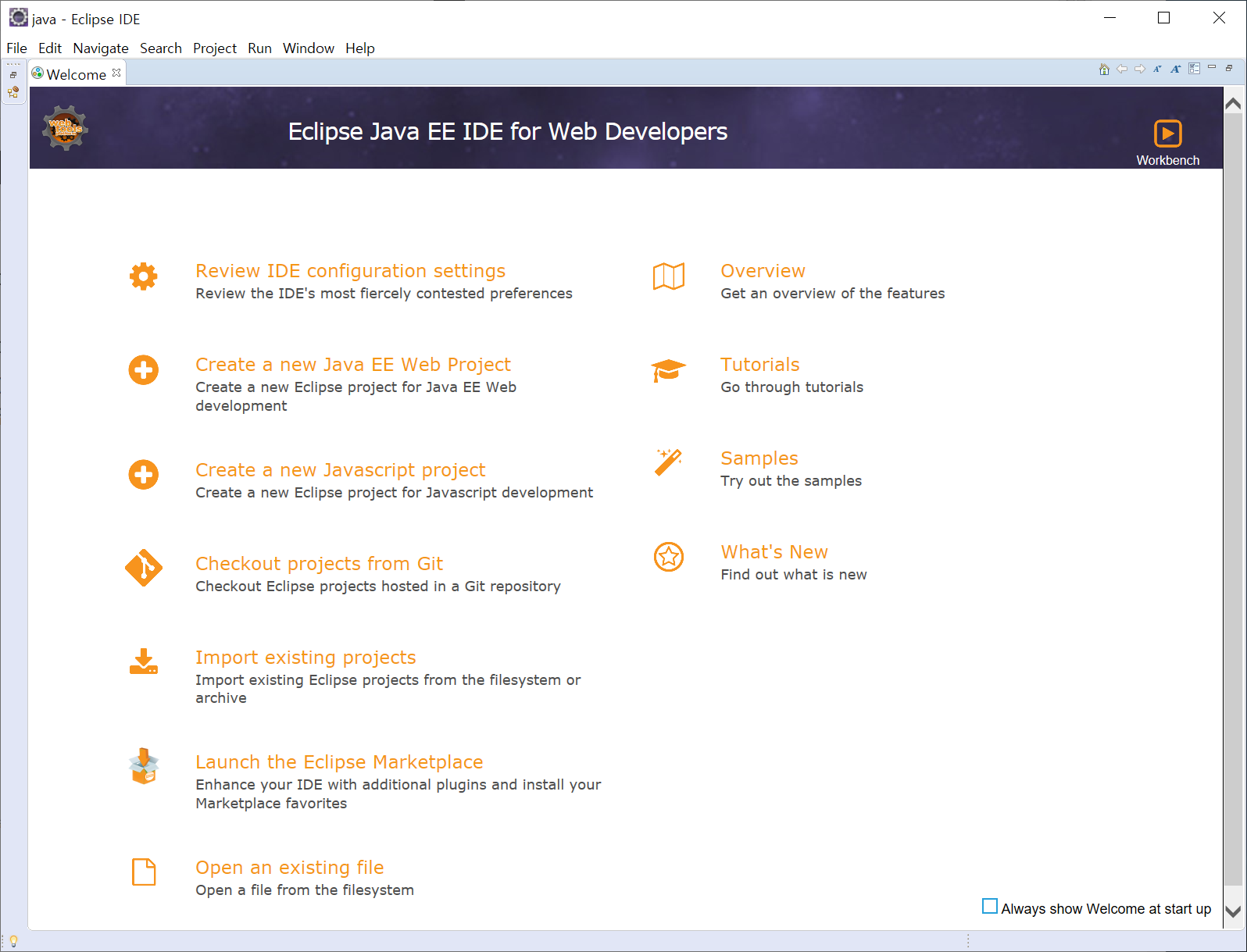Open the Overview link
The height and width of the screenshot is (952, 1247).
[763, 271]
